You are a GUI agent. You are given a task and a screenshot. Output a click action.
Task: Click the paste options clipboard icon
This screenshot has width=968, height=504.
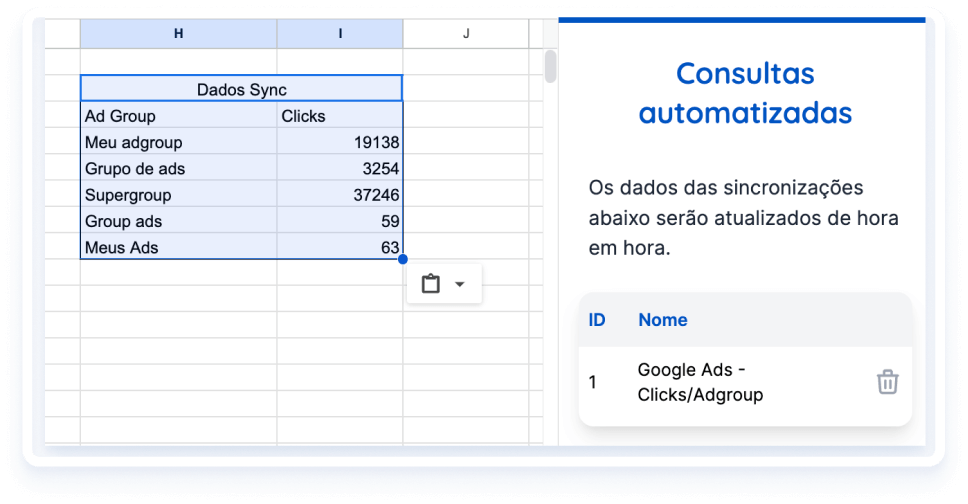click(x=431, y=284)
